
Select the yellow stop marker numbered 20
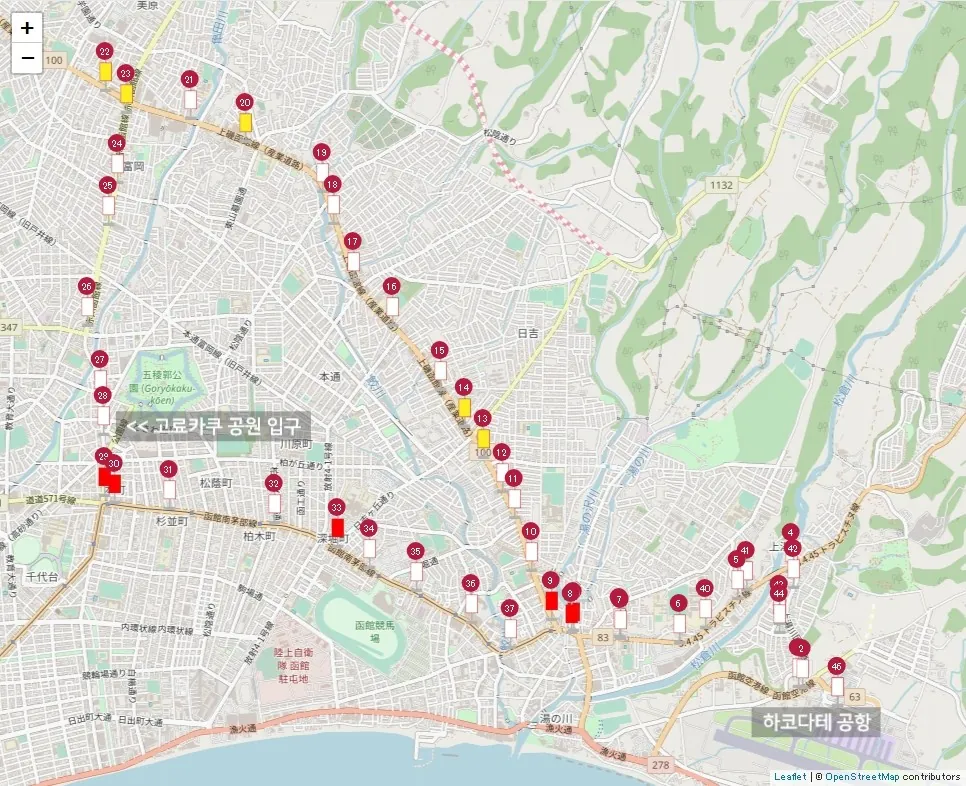click(245, 122)
